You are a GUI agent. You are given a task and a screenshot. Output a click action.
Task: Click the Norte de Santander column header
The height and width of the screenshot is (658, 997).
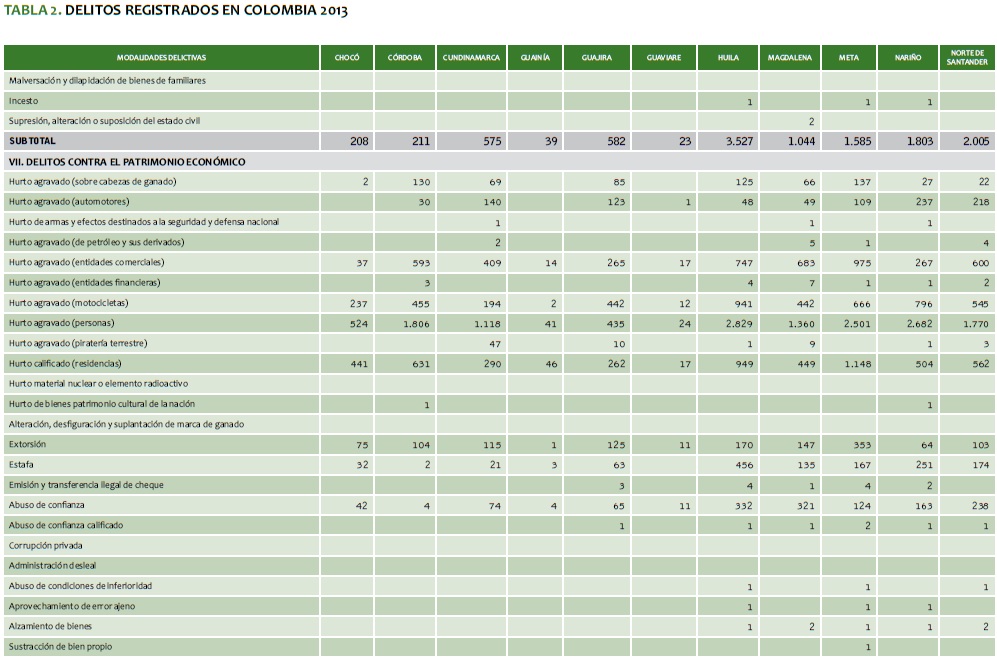[967, 58]
